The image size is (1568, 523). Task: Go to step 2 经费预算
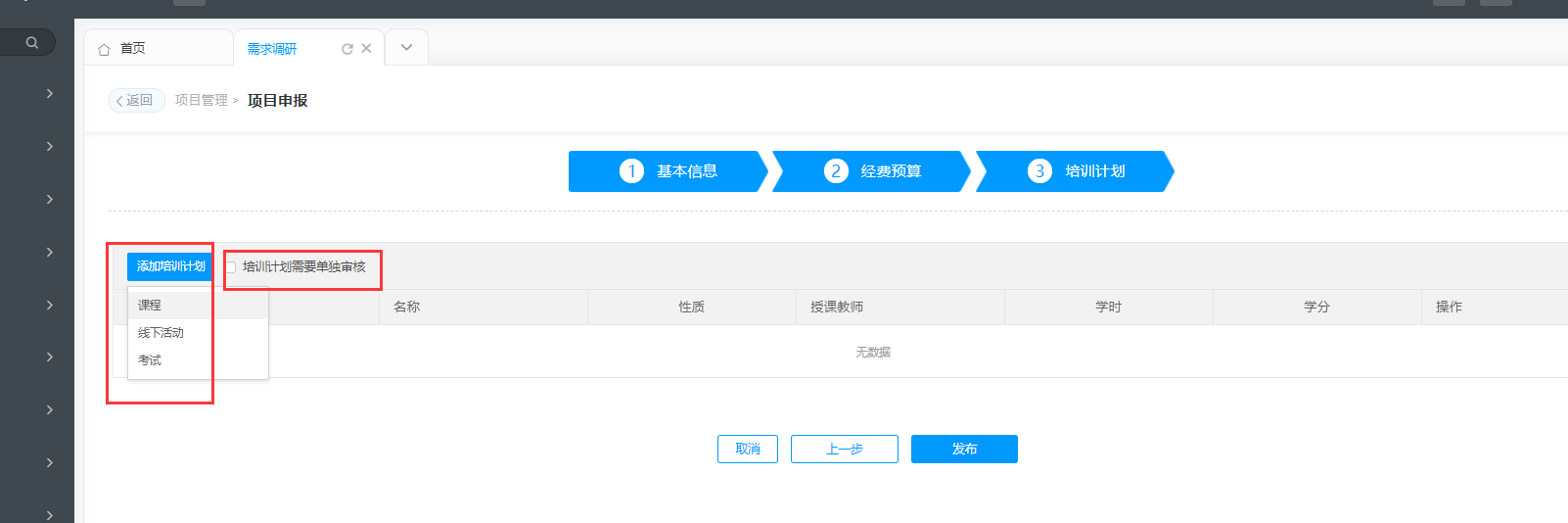click(x=871, y=171)
